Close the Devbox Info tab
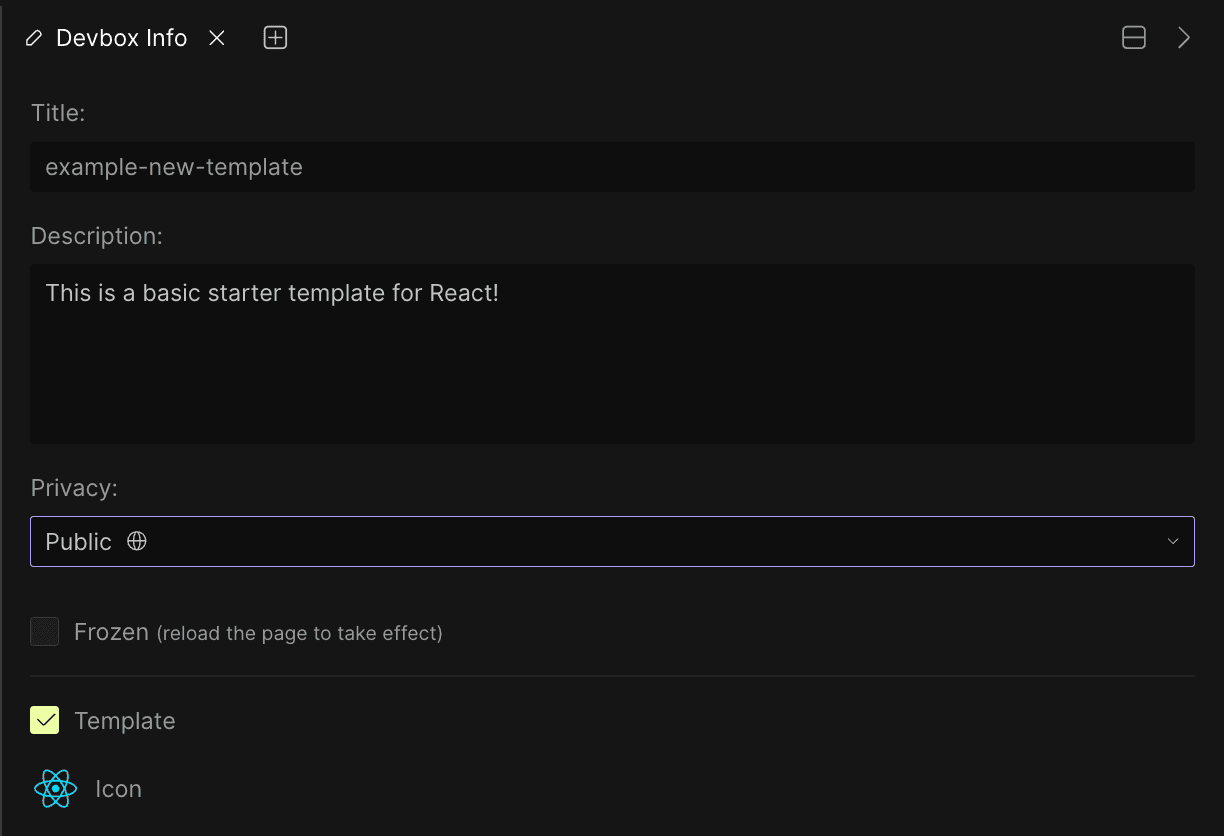This screenshot has height=836, width=1224. click(217, 37)
